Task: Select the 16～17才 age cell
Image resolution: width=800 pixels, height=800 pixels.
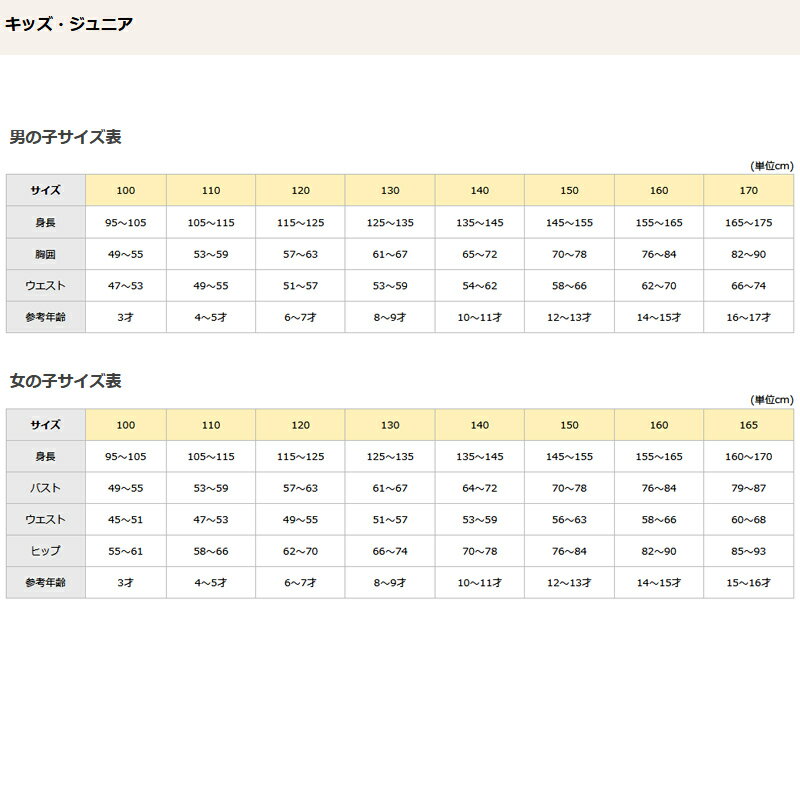Action: (x=748, y=317)
